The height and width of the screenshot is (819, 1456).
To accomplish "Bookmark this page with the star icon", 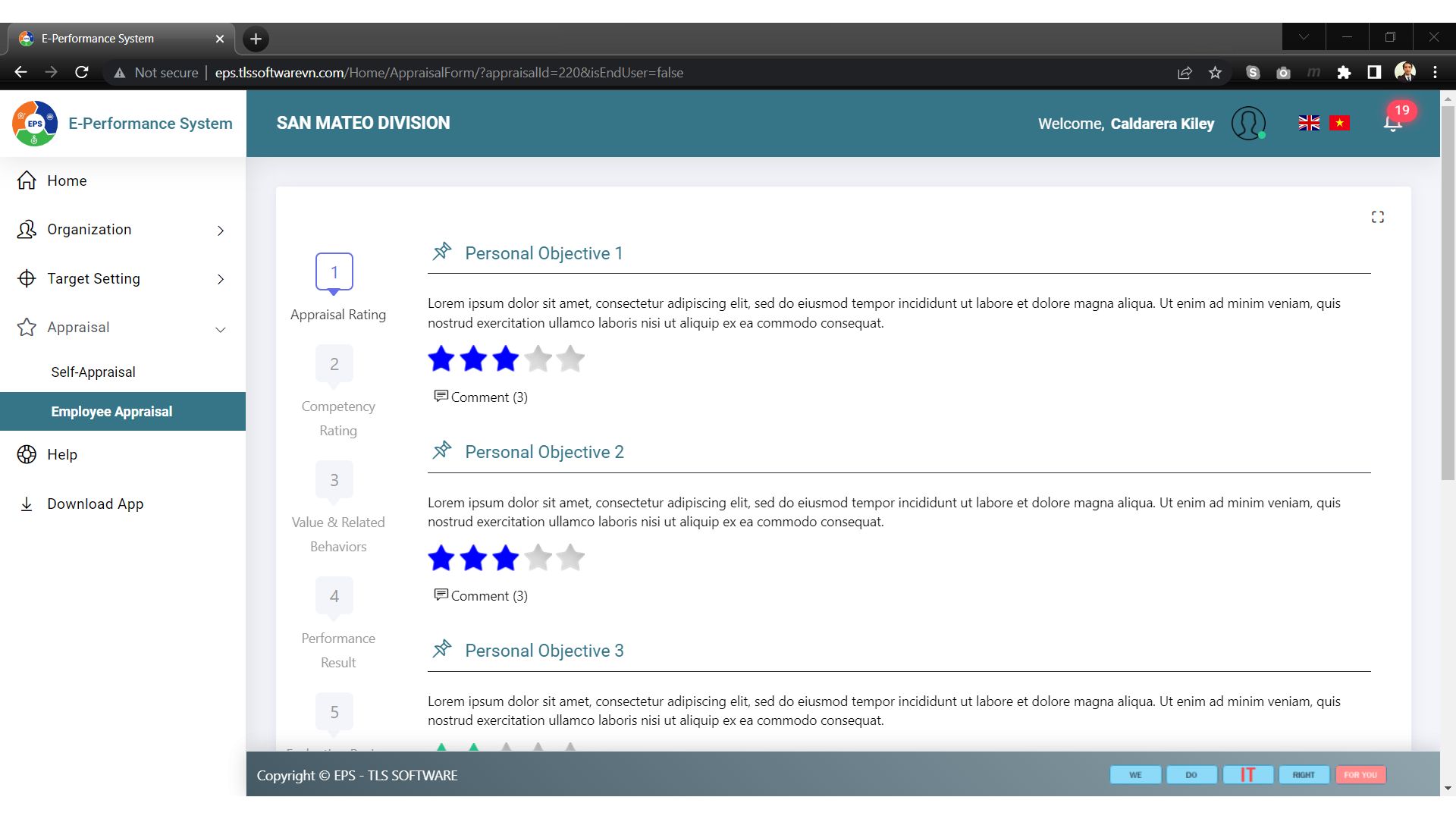I will click(1216, 73).
